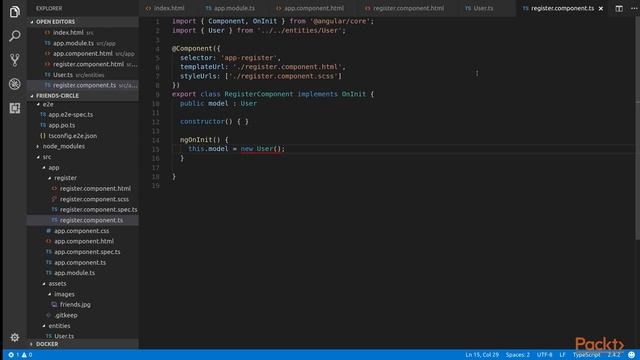
Task: Open register.component.scss file
Action: point(94,199)
